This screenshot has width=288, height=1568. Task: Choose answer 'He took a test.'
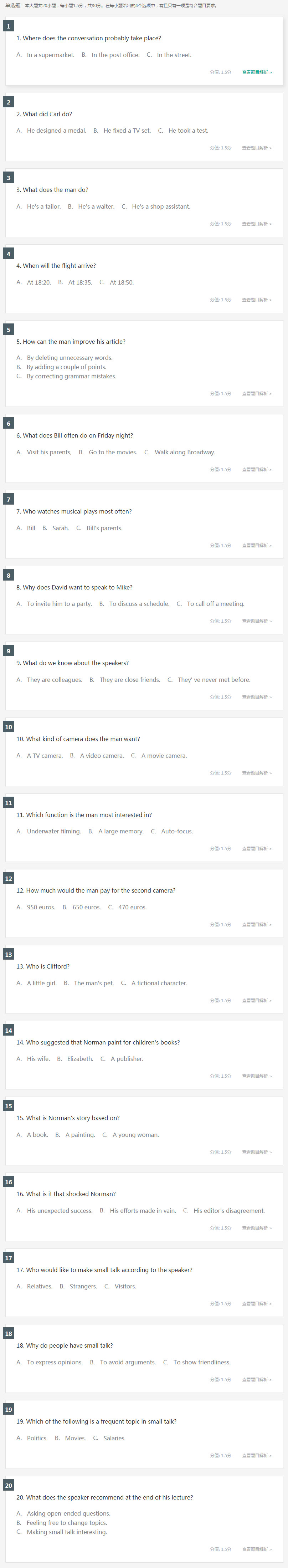click(x=183, y=130)
